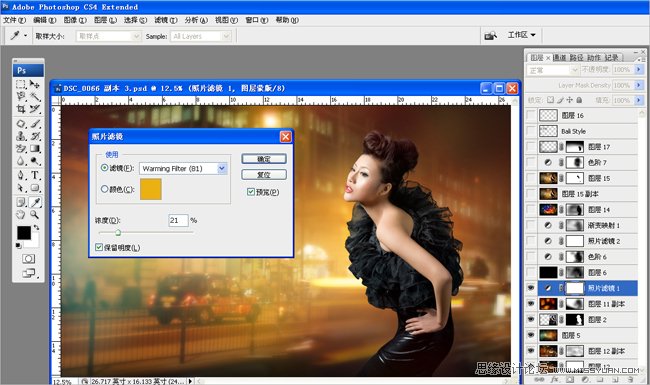Image resolution: width=650 pixels, height=385 pixels.
Task: Hide the 图层 2 layer
Action: pyautogui.click(x=531, y=319)
